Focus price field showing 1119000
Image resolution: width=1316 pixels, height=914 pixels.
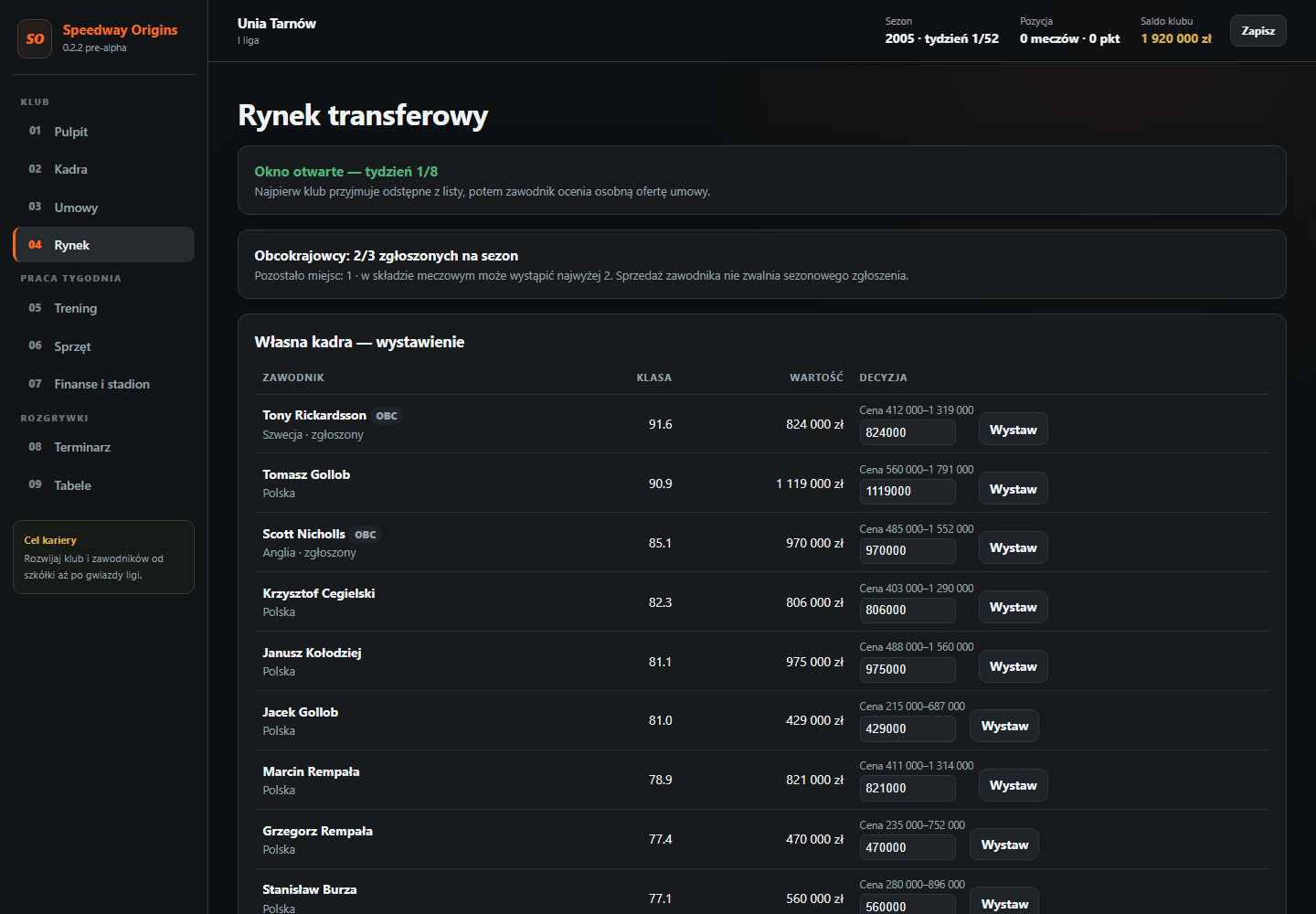[x=907, y=491]
